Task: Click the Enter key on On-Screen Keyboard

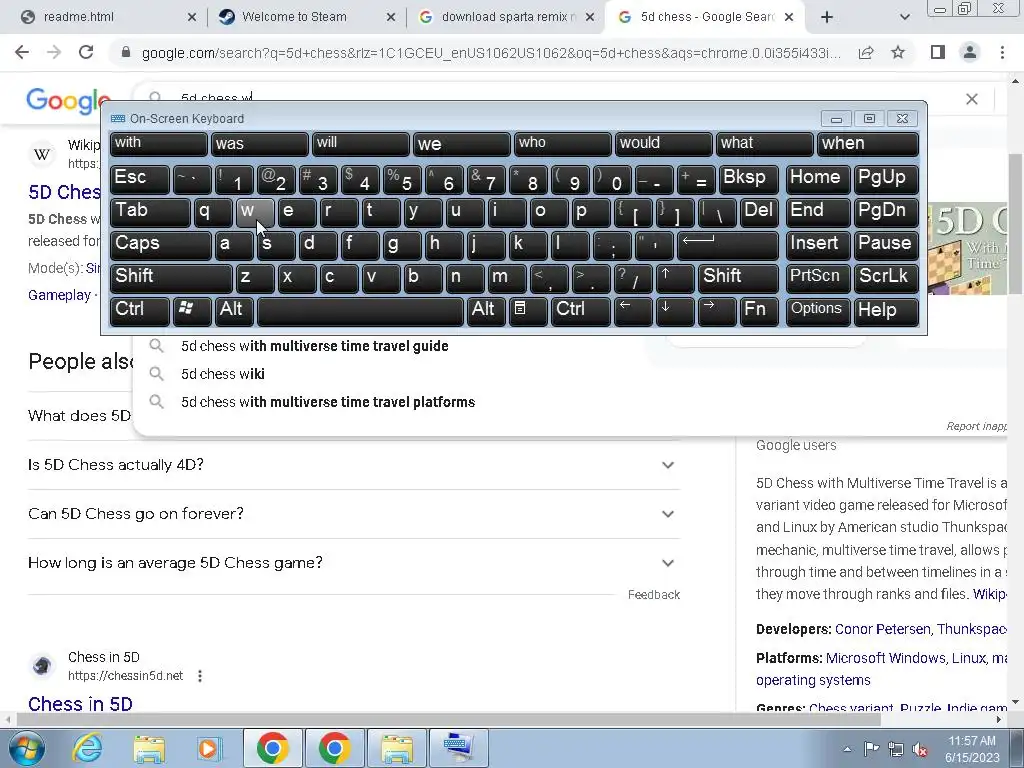Action: pos(727,245)
